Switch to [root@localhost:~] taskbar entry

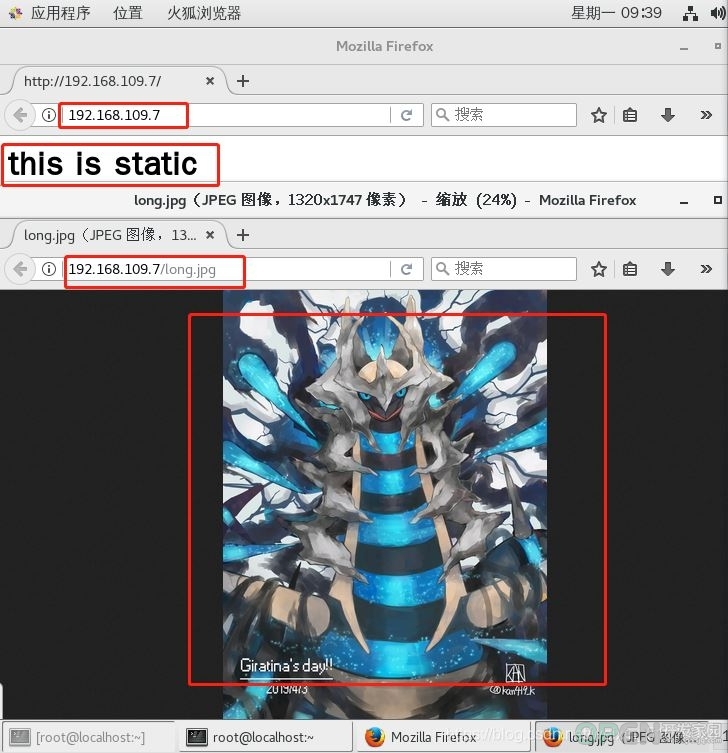pos(89,737)
